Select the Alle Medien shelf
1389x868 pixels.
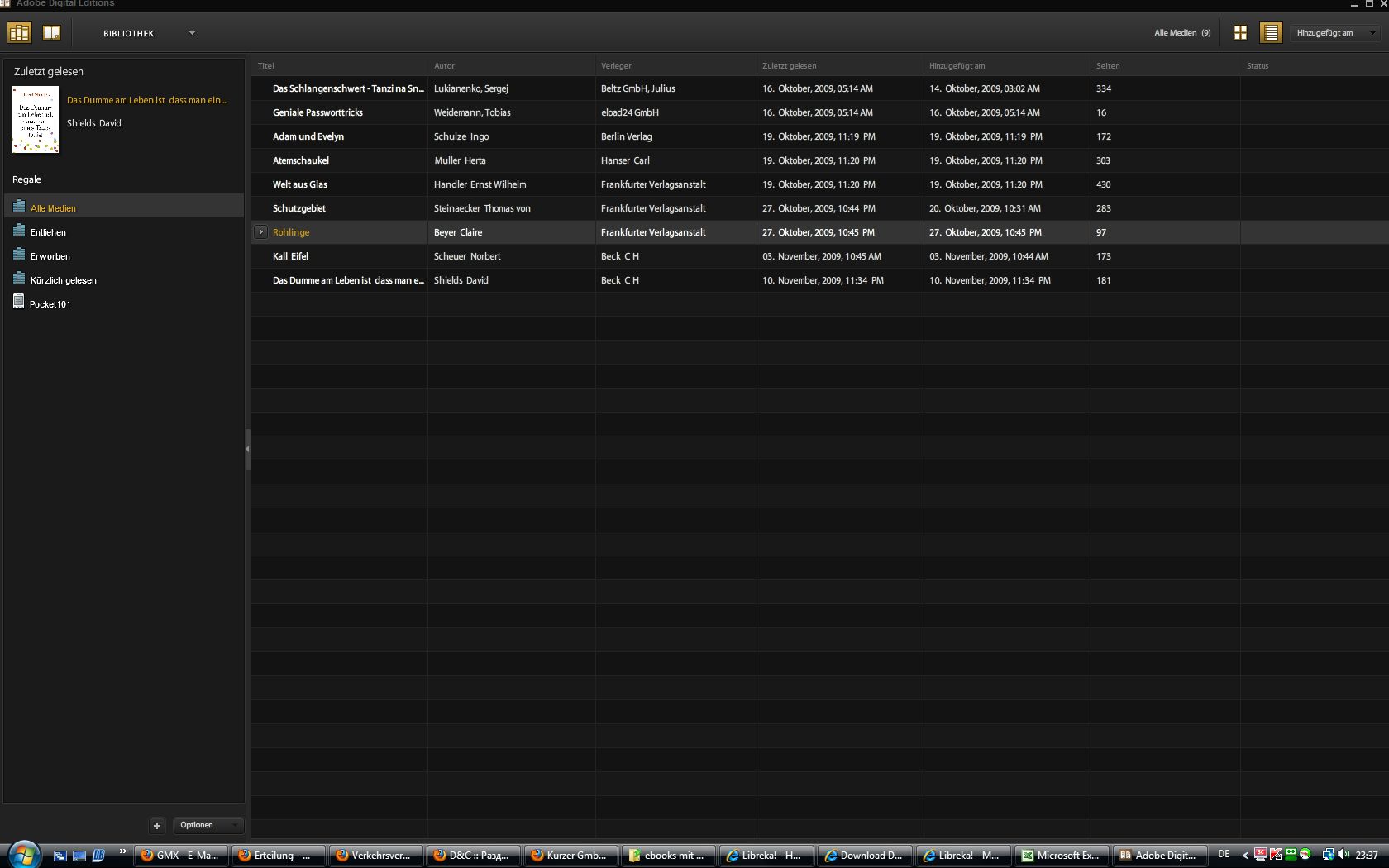click(x=124, y=207)
